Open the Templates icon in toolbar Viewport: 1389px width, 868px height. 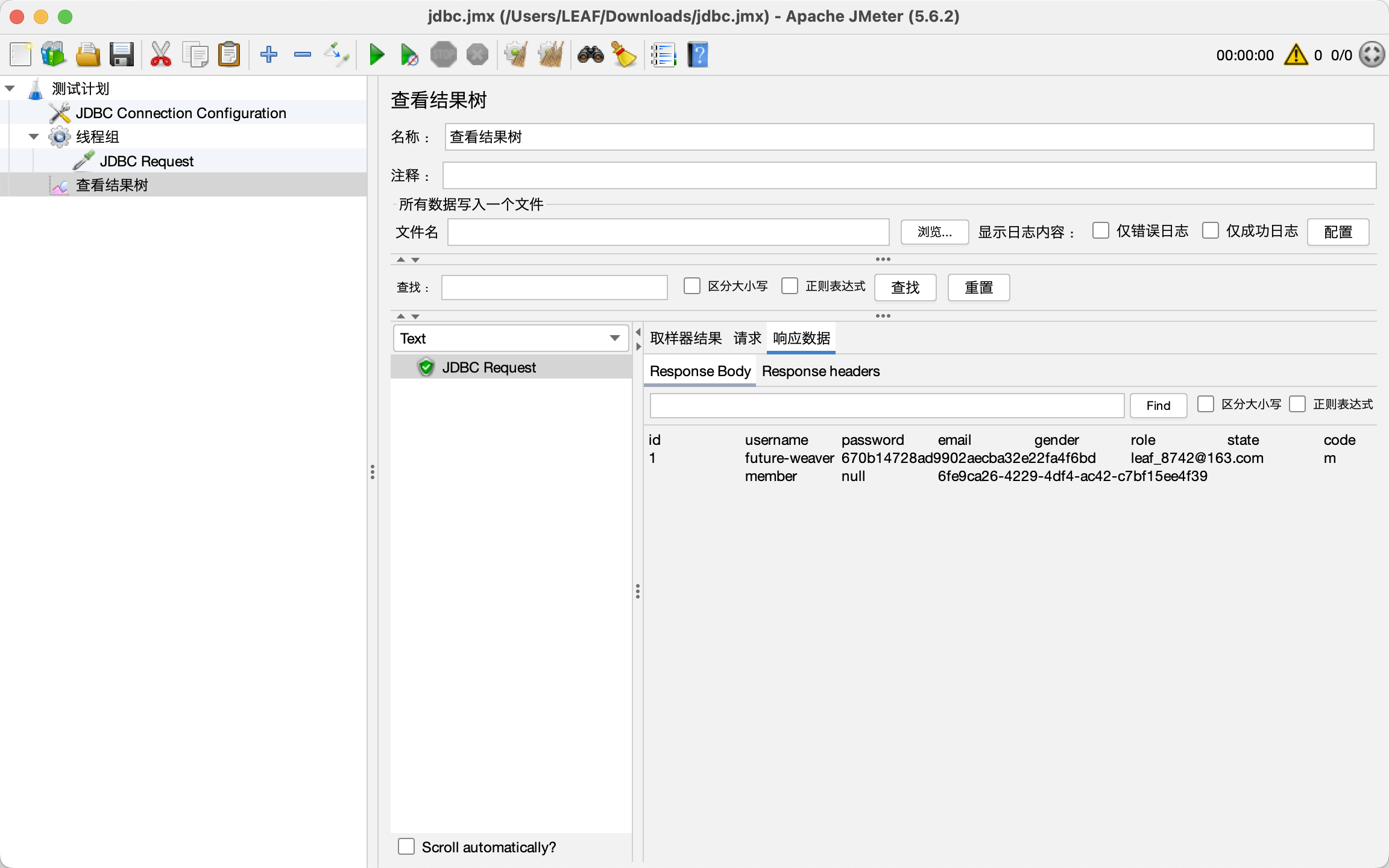coord(54,55)
